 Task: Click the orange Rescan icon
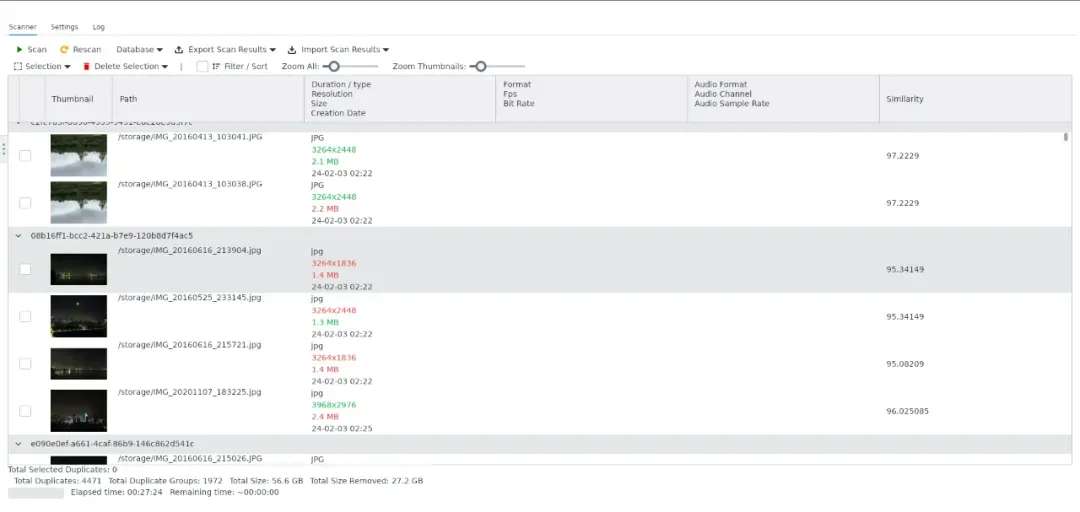click(x=65, y=49)
